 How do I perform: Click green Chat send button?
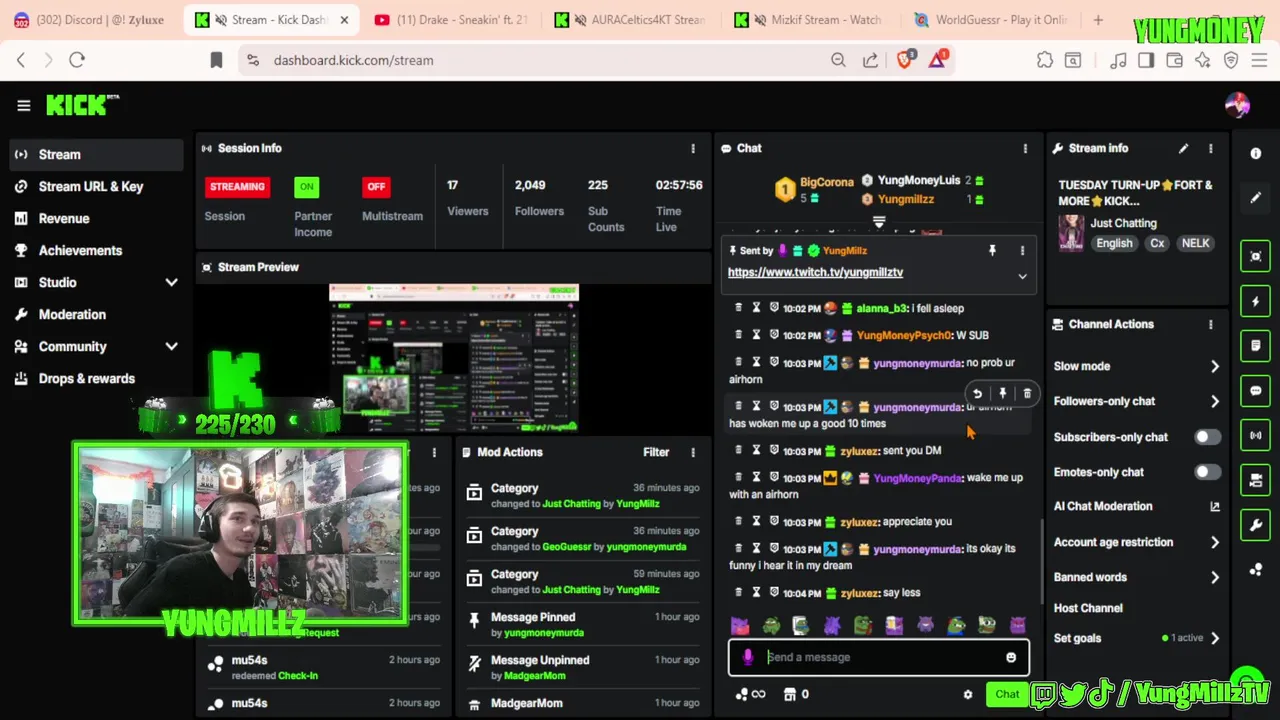coord(1007,694)
